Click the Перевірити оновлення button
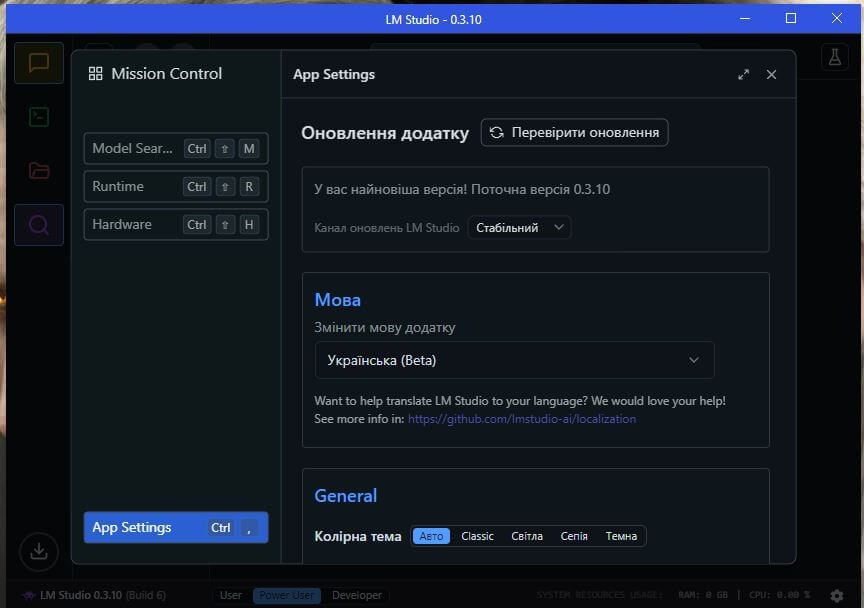 [x=574, y=132]
